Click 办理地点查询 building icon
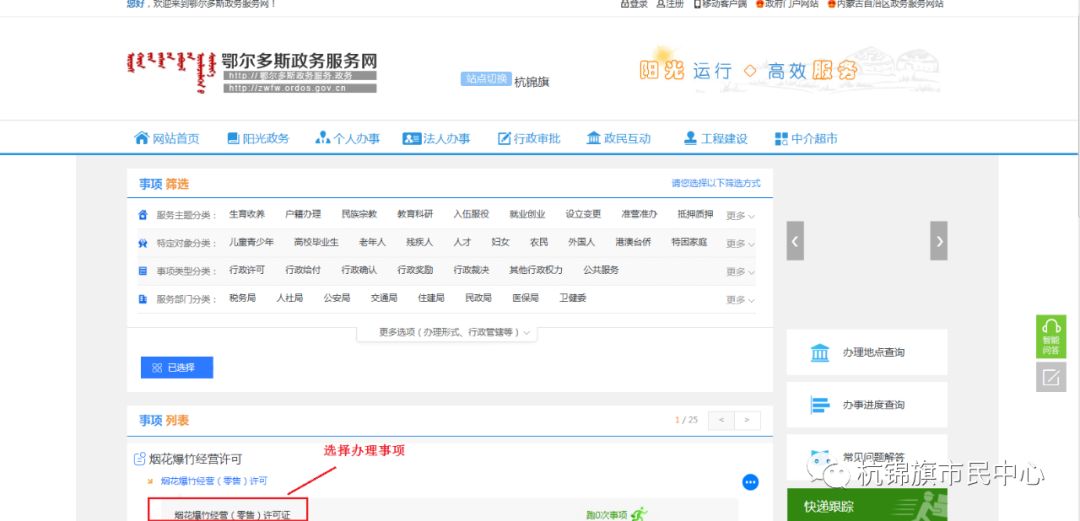This screenshot has width=1080, height=521. pos(820,353)
